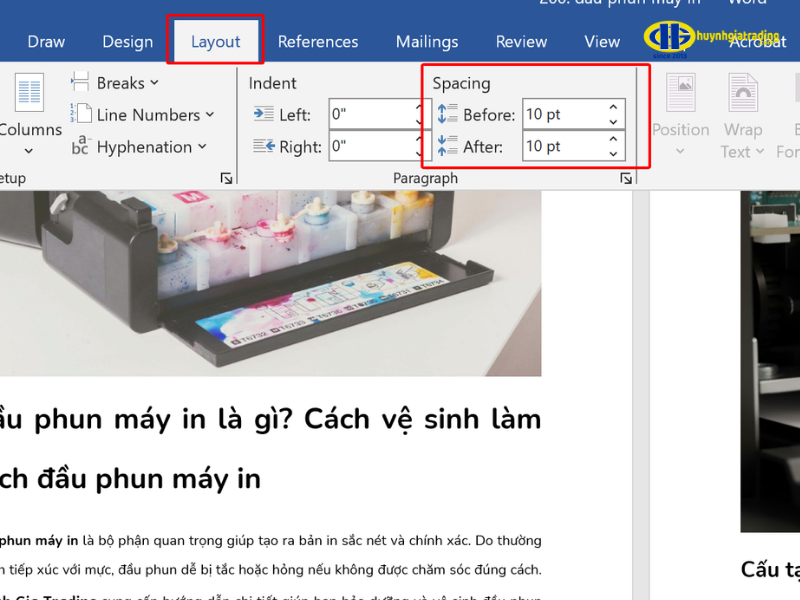Expand the Breaks dropdown menu

tap(154, 82)
